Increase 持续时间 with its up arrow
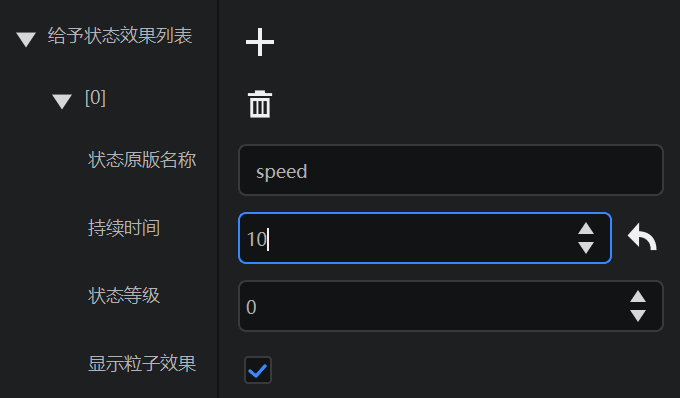680x398 pixels. pos(586,229)
